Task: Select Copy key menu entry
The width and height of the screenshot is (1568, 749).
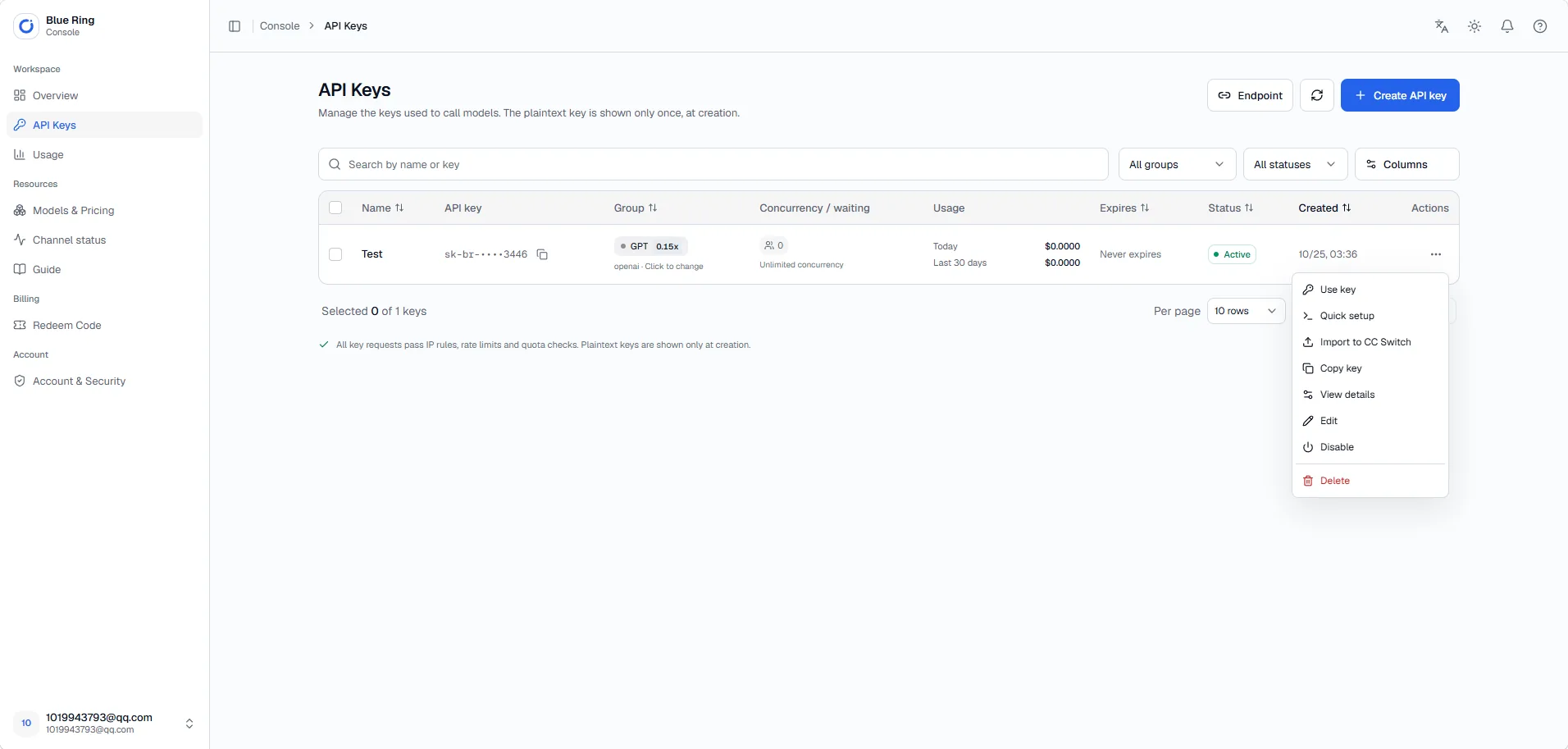Action: point(1370,368)
